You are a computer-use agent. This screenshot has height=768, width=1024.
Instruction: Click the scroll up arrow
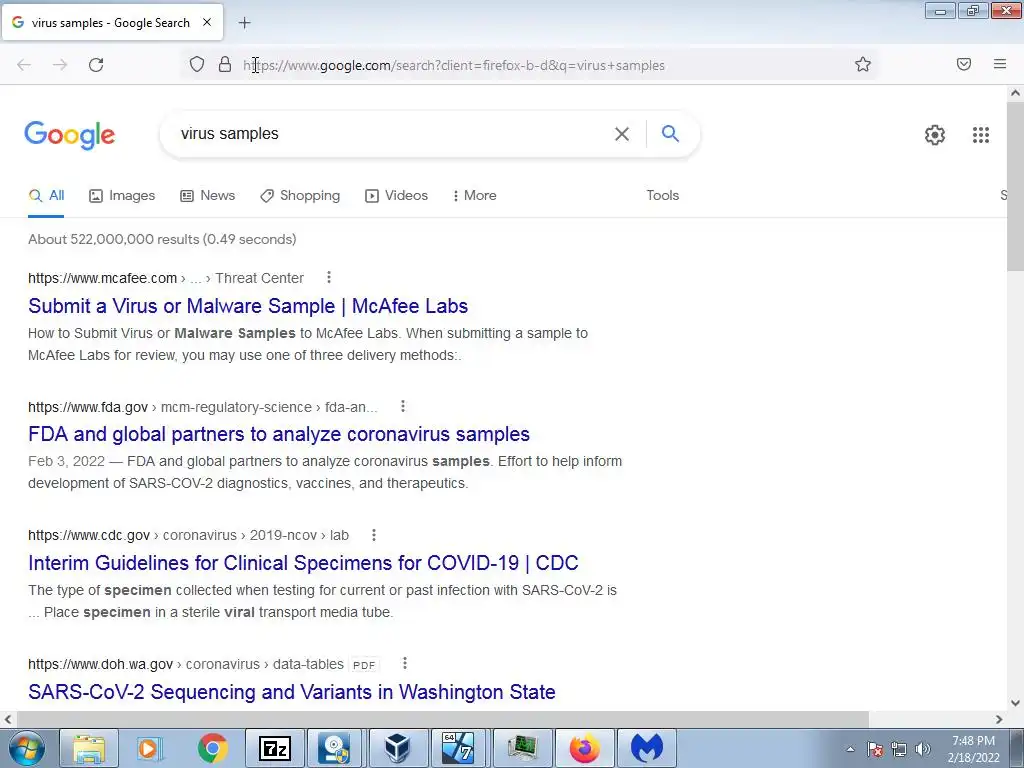tap(1015, 93)
